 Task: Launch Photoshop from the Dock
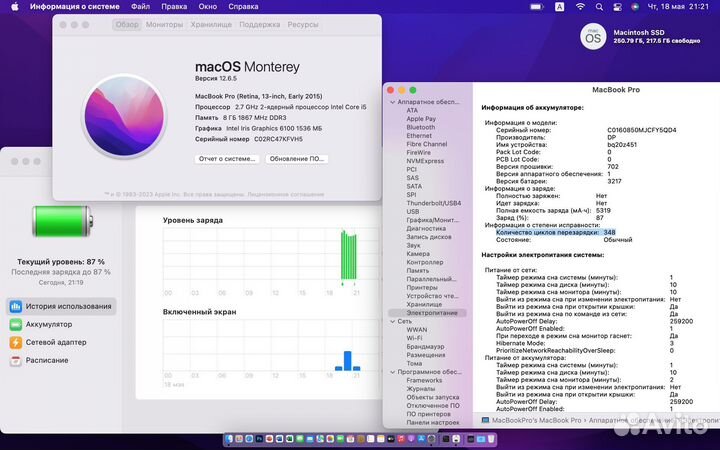(x=259, y=439)
